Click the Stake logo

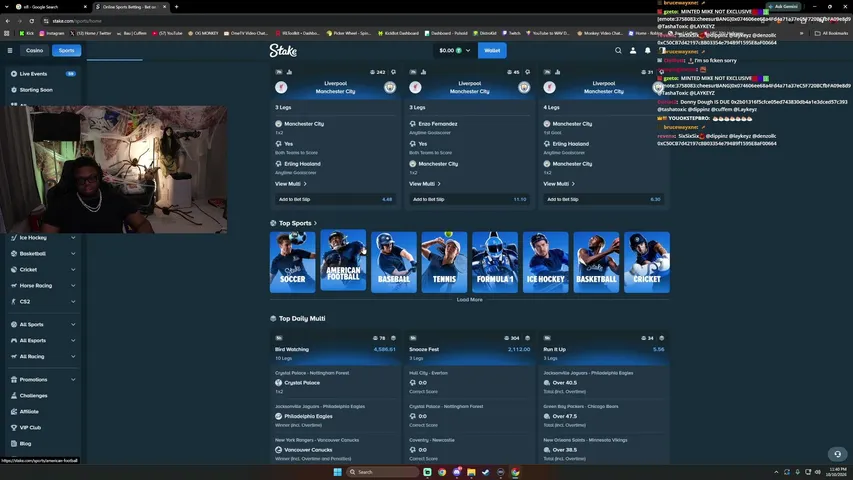pyautogui.click(x=283, y=51)
